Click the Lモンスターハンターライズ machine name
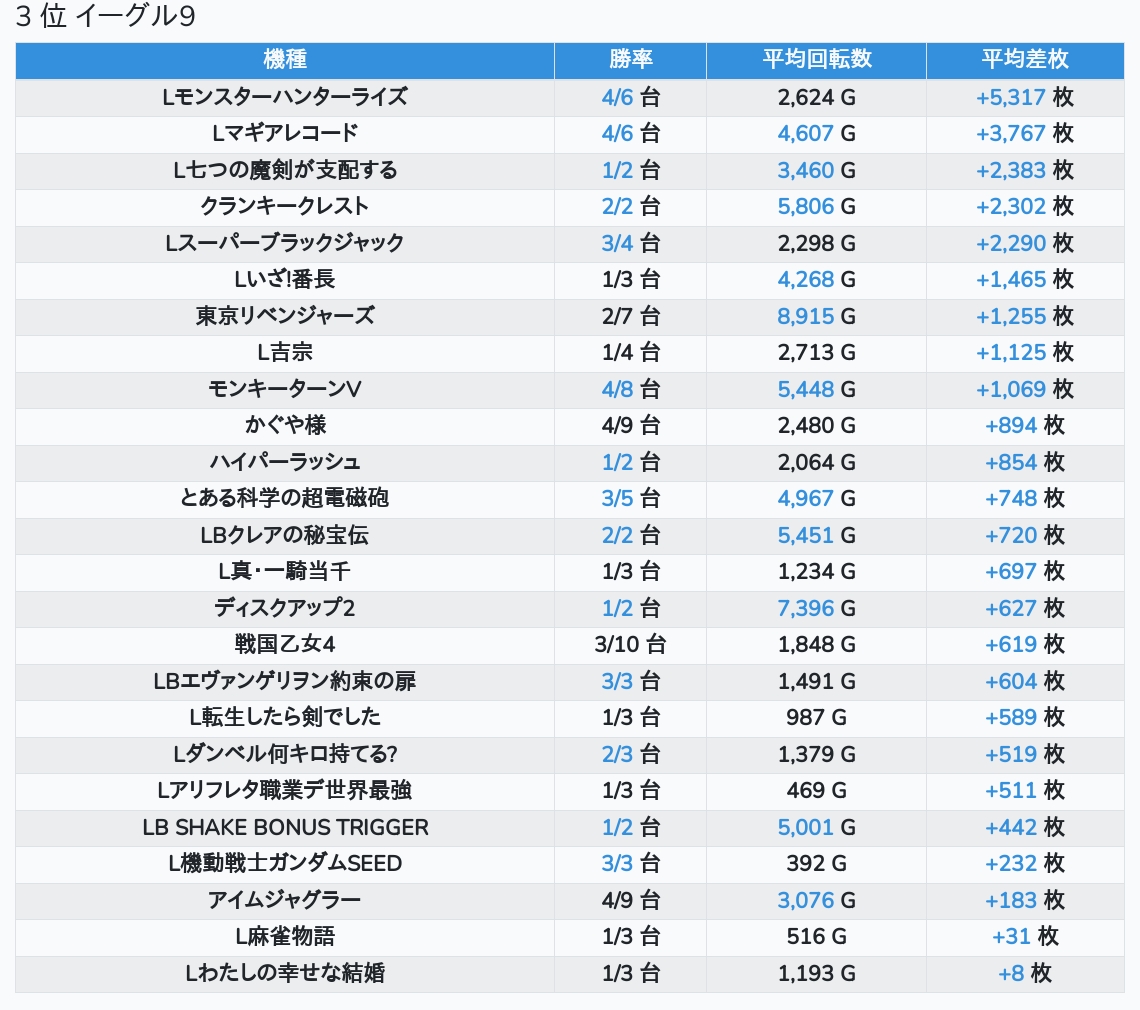Image resolution: width=1140 pixels, height=1010 pixels. click(285, 98)
